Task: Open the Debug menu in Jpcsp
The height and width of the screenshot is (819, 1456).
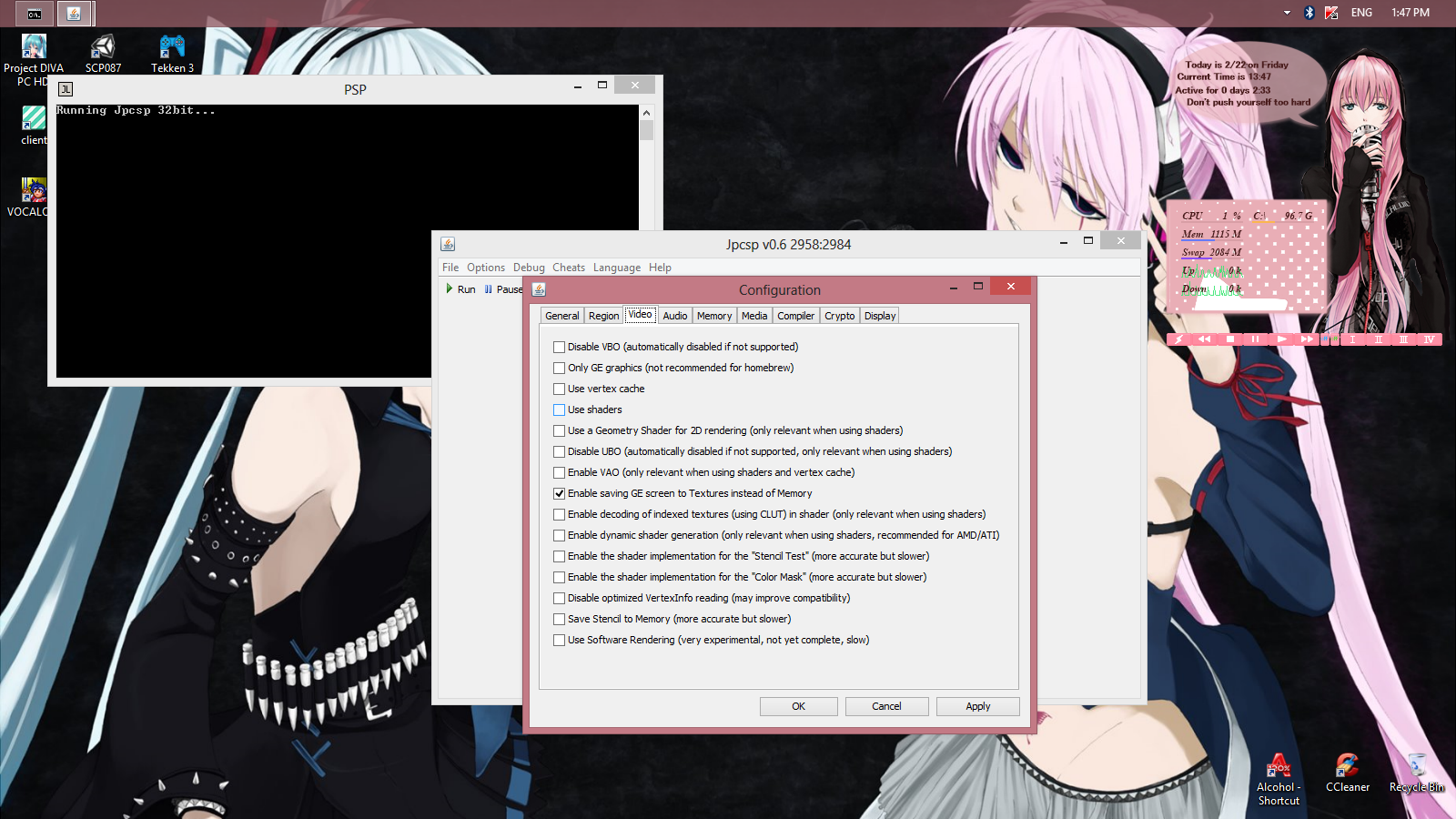Action: (529, 268)
